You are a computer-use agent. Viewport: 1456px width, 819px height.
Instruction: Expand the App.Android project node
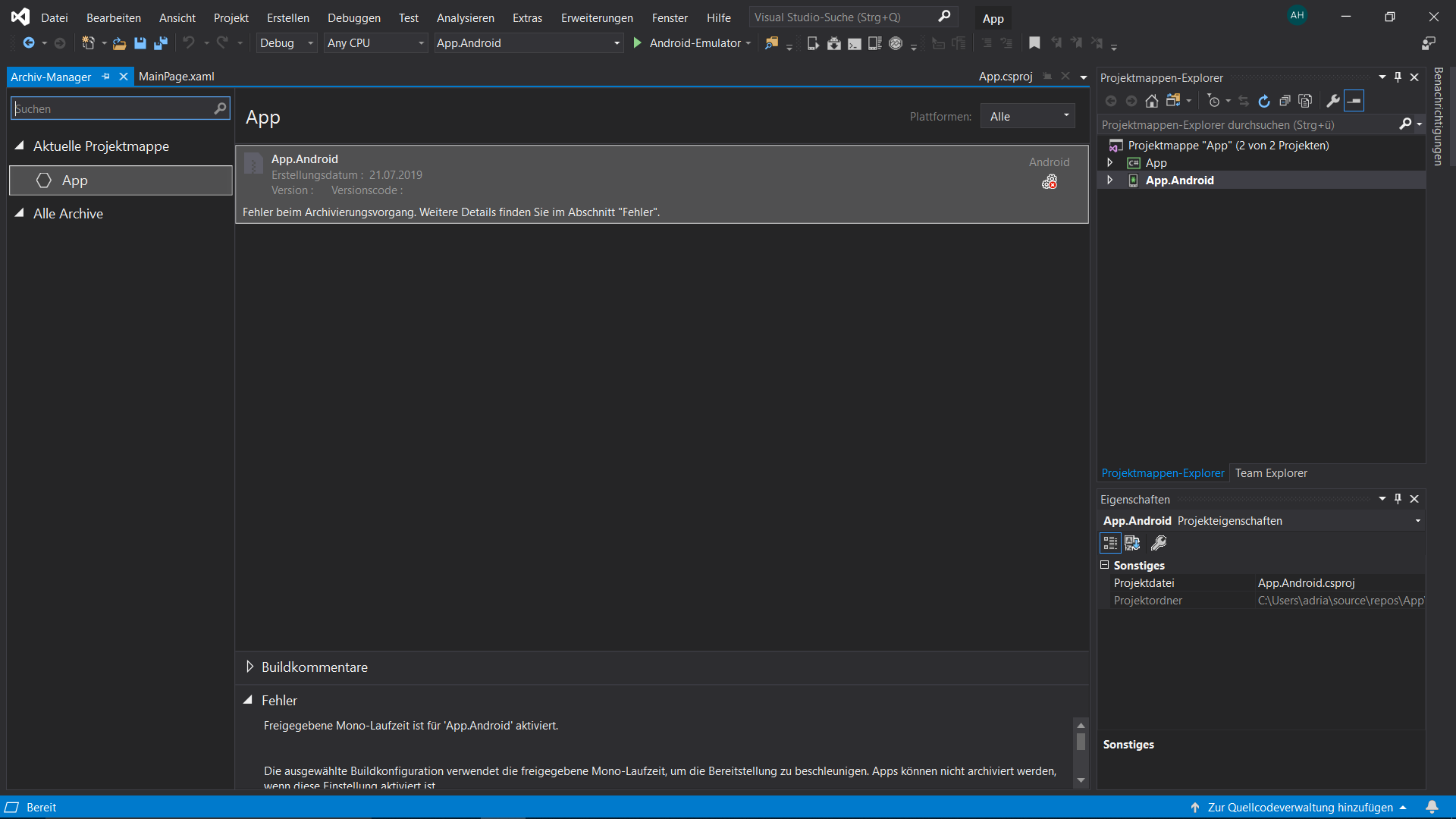(1109, 180)
